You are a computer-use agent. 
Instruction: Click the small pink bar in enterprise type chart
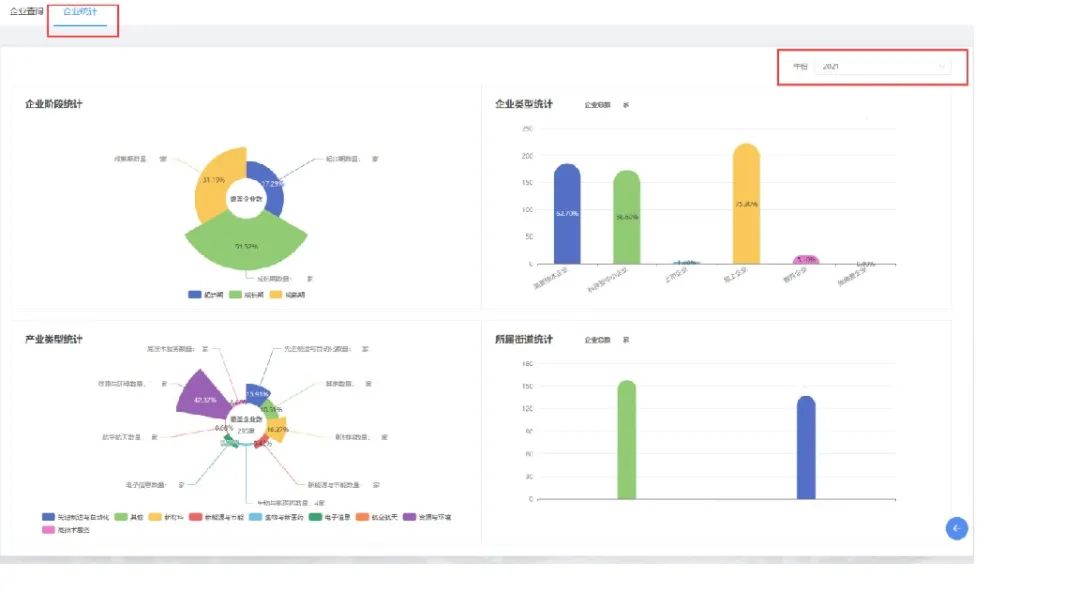click(806, 260)
